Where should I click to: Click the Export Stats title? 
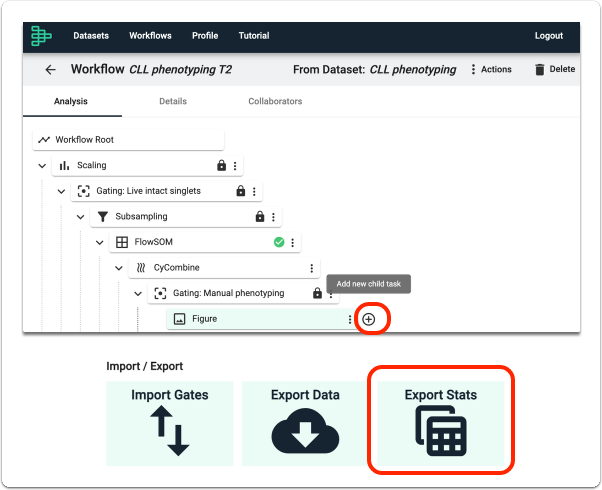[441, 395]
